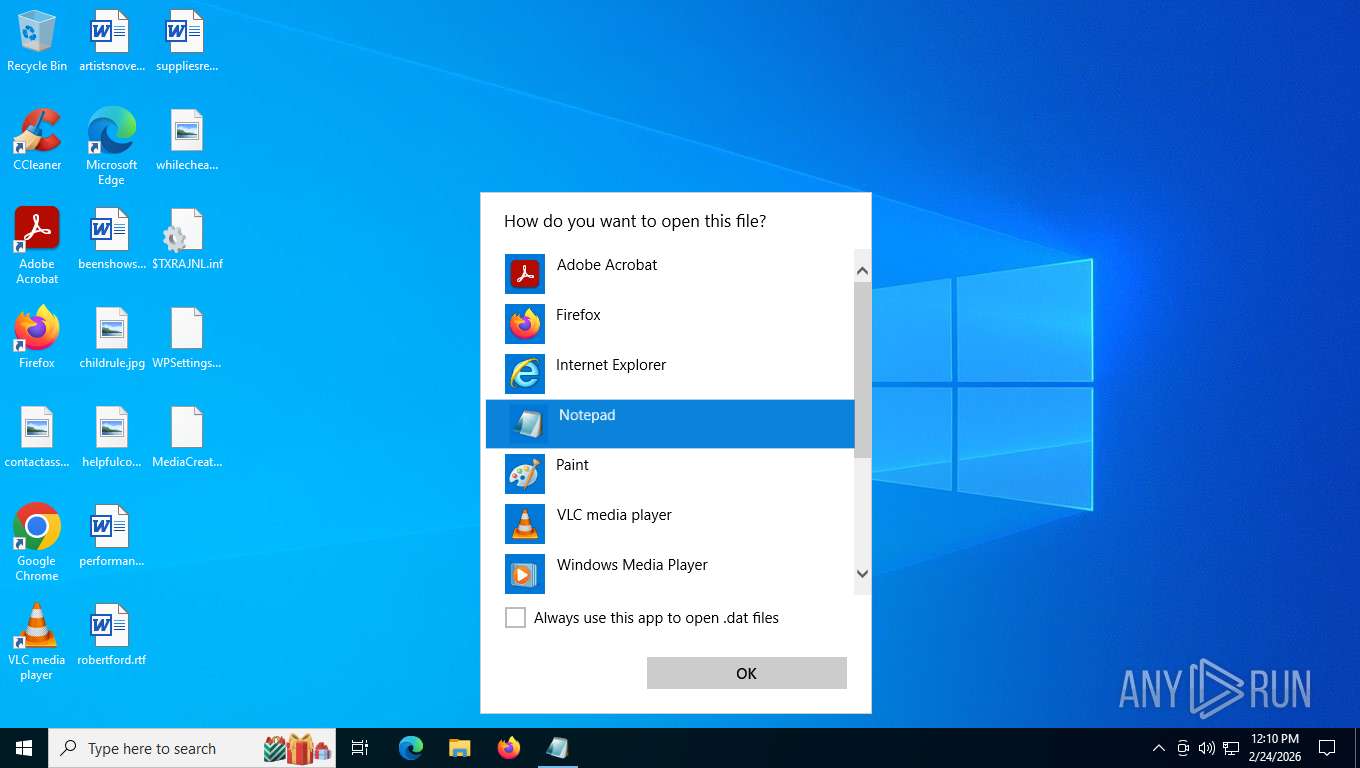The height and width of the screenshot is (768, 1360).
Task: Click the Type here to search box
Action: (192, 748)
